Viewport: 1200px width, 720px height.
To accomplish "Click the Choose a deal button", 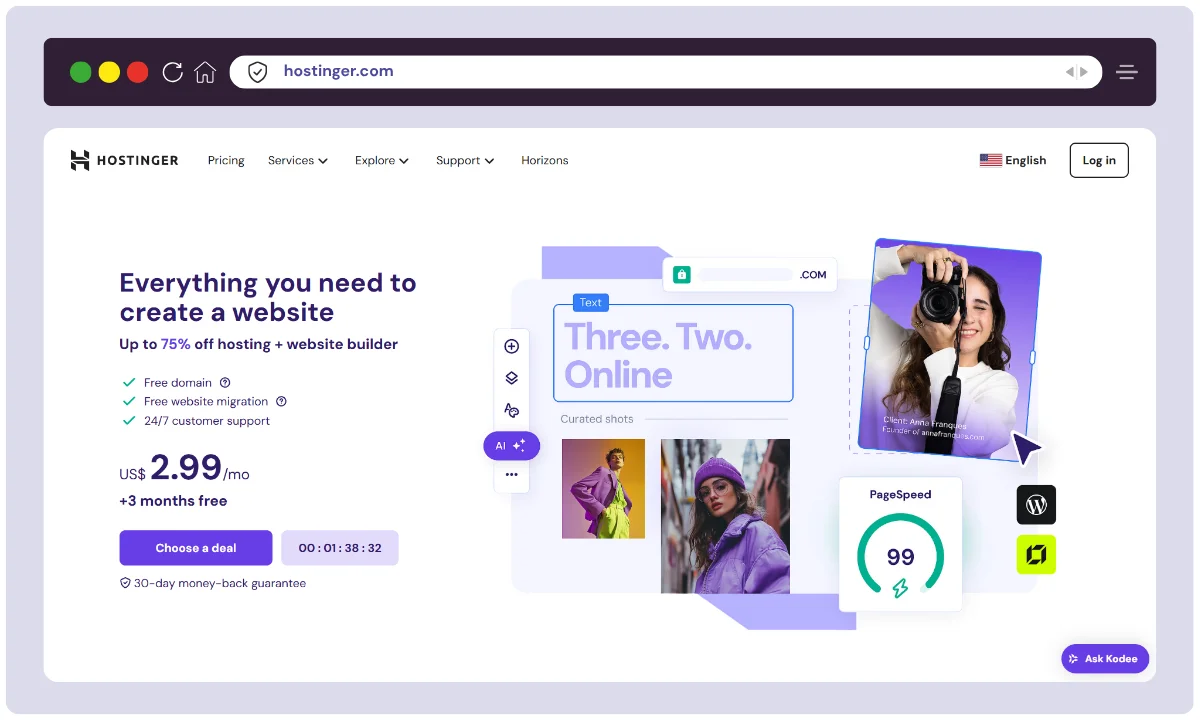I will (196, 548).
